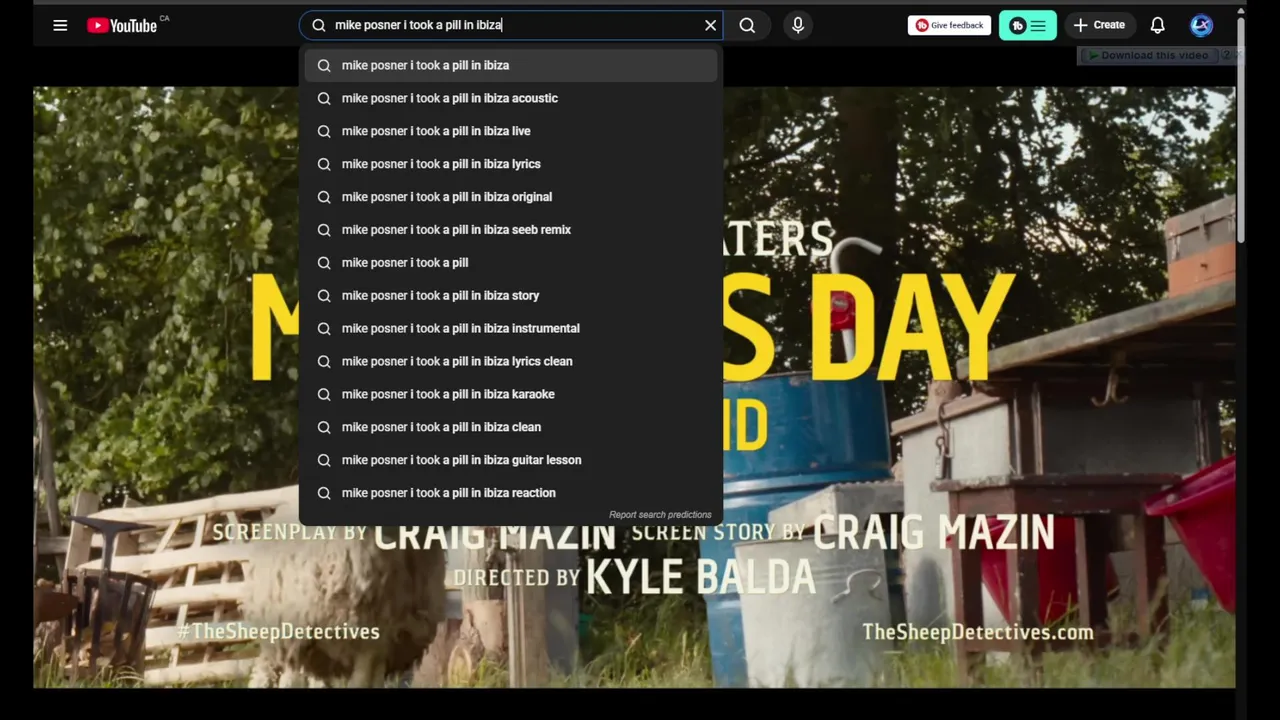
Task: Start voice search with microphone icon
Action: tap(798, 25)
